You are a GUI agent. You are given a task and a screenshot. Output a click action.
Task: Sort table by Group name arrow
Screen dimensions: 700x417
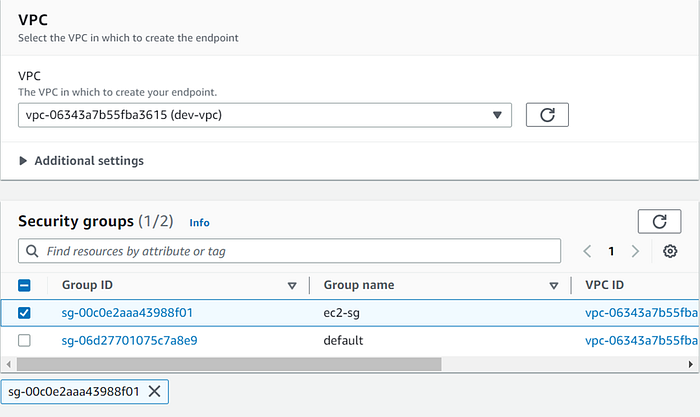[x=553, y=286]
